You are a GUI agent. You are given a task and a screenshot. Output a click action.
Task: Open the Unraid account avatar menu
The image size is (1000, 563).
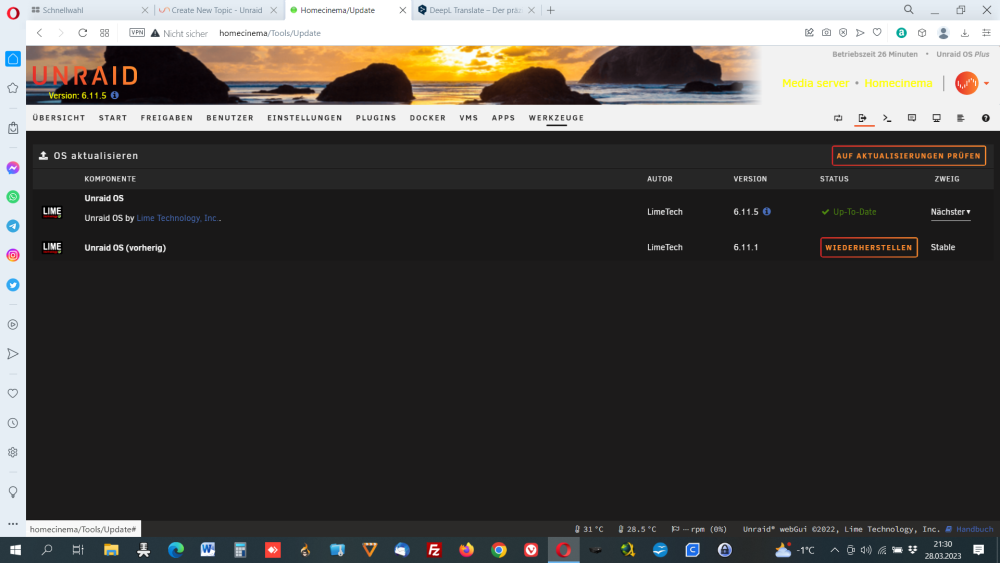[971, 83]
